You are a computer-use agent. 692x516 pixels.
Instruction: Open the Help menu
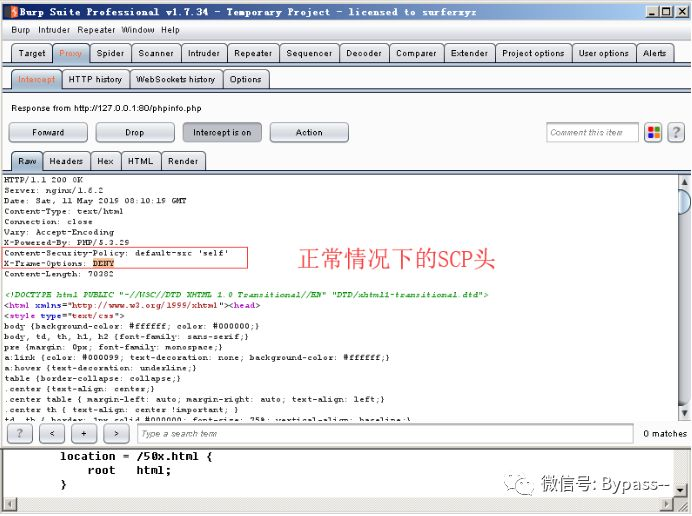(x=170, y=30)
